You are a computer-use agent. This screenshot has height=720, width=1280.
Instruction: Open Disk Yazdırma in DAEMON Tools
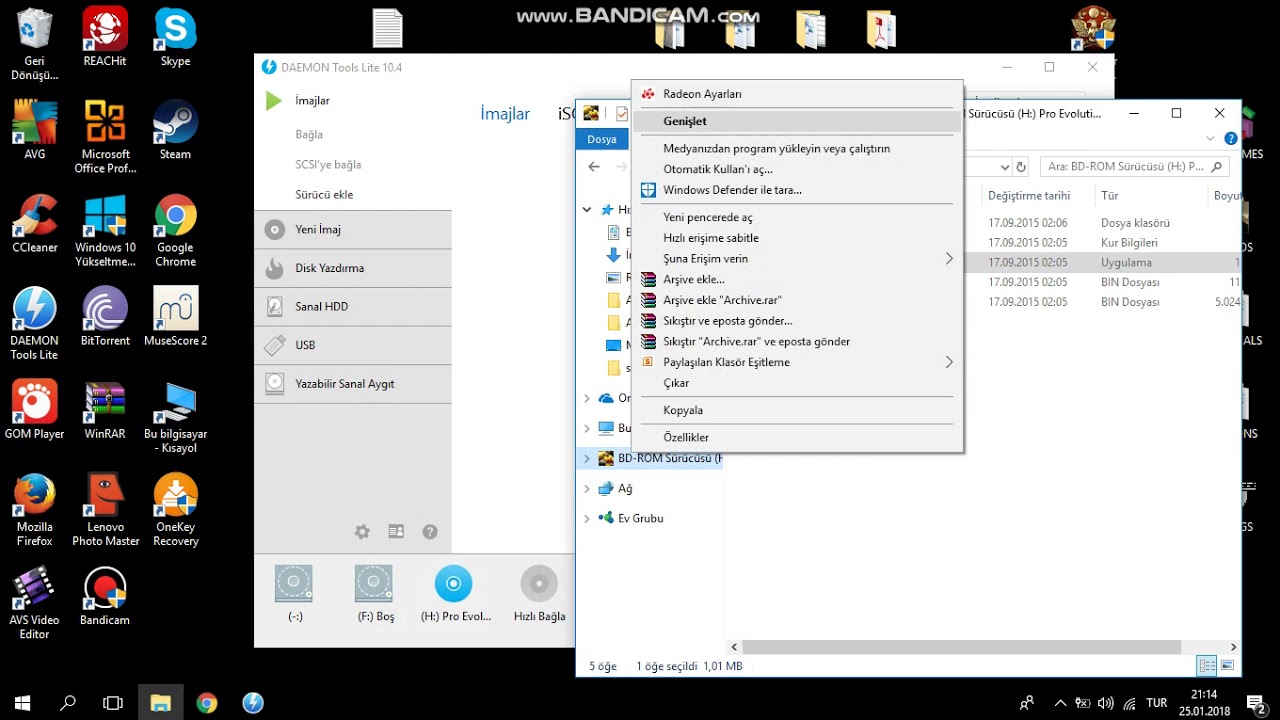353,268
